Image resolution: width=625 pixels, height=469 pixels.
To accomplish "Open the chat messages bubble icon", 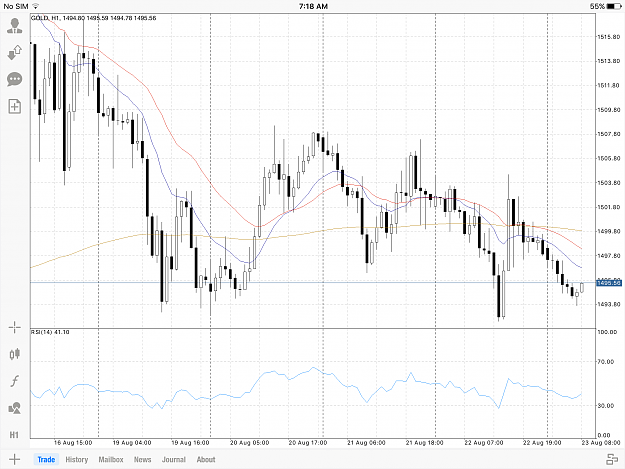I will [14, 79].
